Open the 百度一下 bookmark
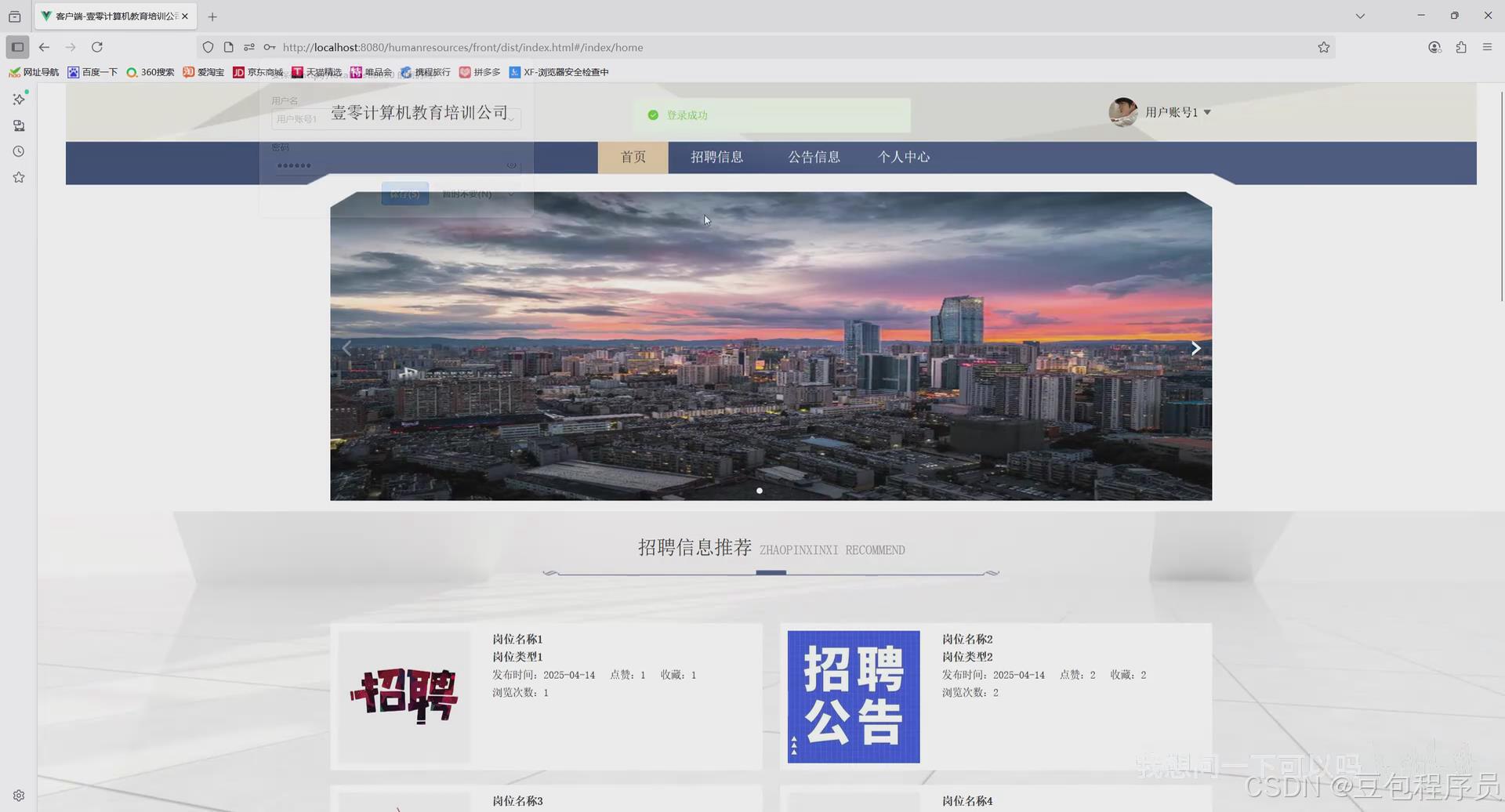The height and width of the screenshot is (812, 1505). [x=92, y=72]
